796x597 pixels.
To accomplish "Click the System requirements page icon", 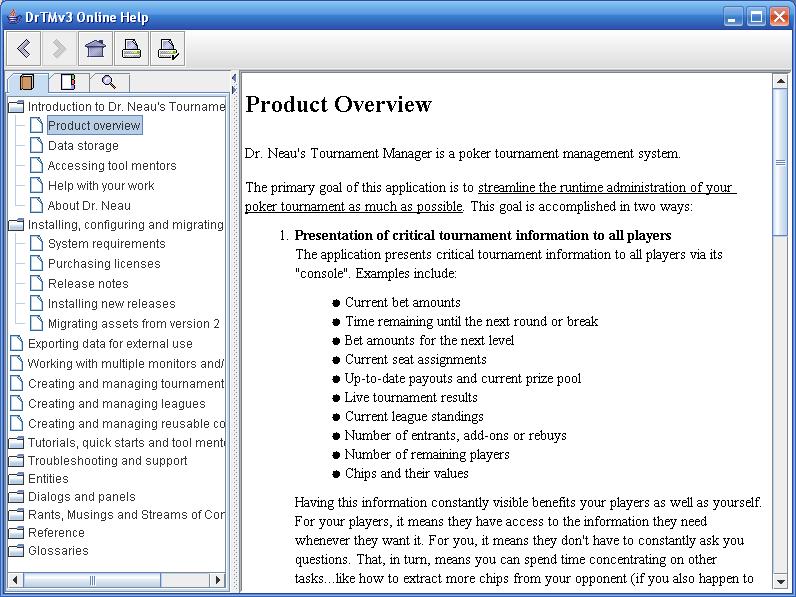I will point(37,243).
